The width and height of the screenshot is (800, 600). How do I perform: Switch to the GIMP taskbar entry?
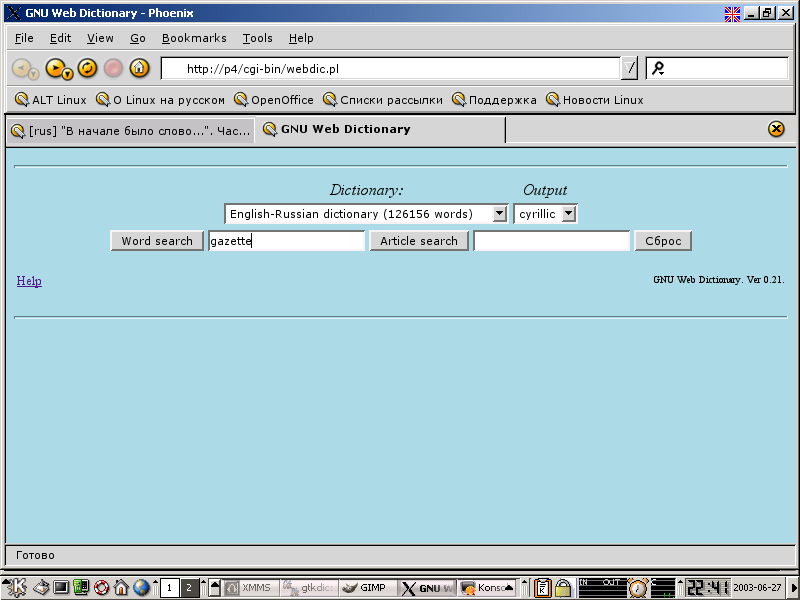coord(367,588)
